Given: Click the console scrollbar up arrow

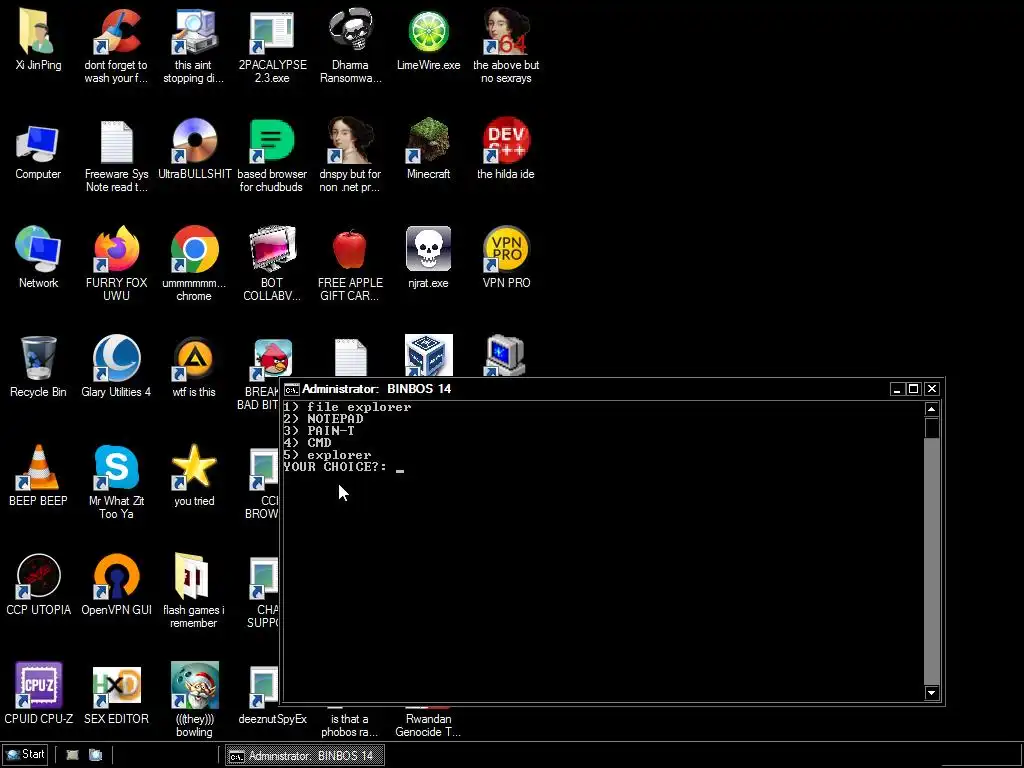Looking at the screenshot, I should click(931, 409).
